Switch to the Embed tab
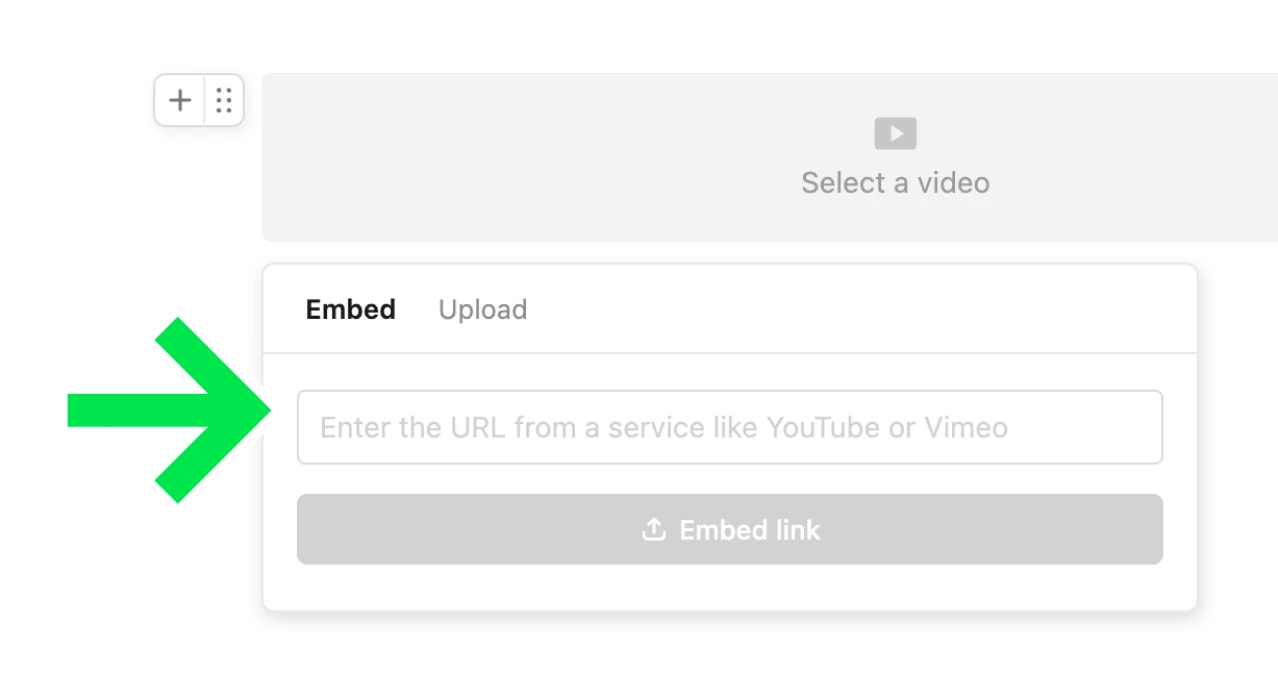The height and width of the screenshot is (696, 1278). (x=350, y=310)
